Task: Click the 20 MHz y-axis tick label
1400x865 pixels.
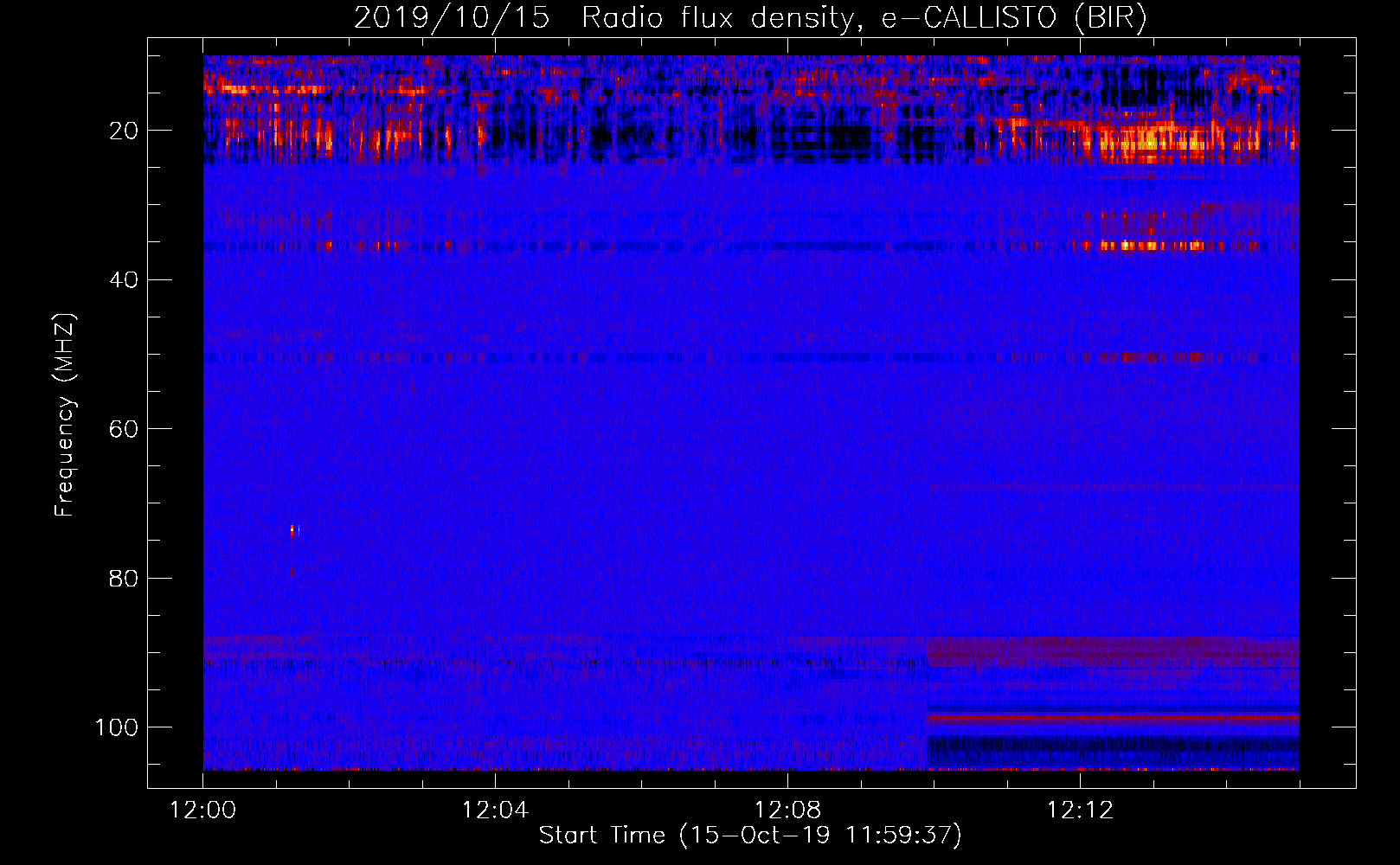Action: pyautogui.click(x=124, y=131)
